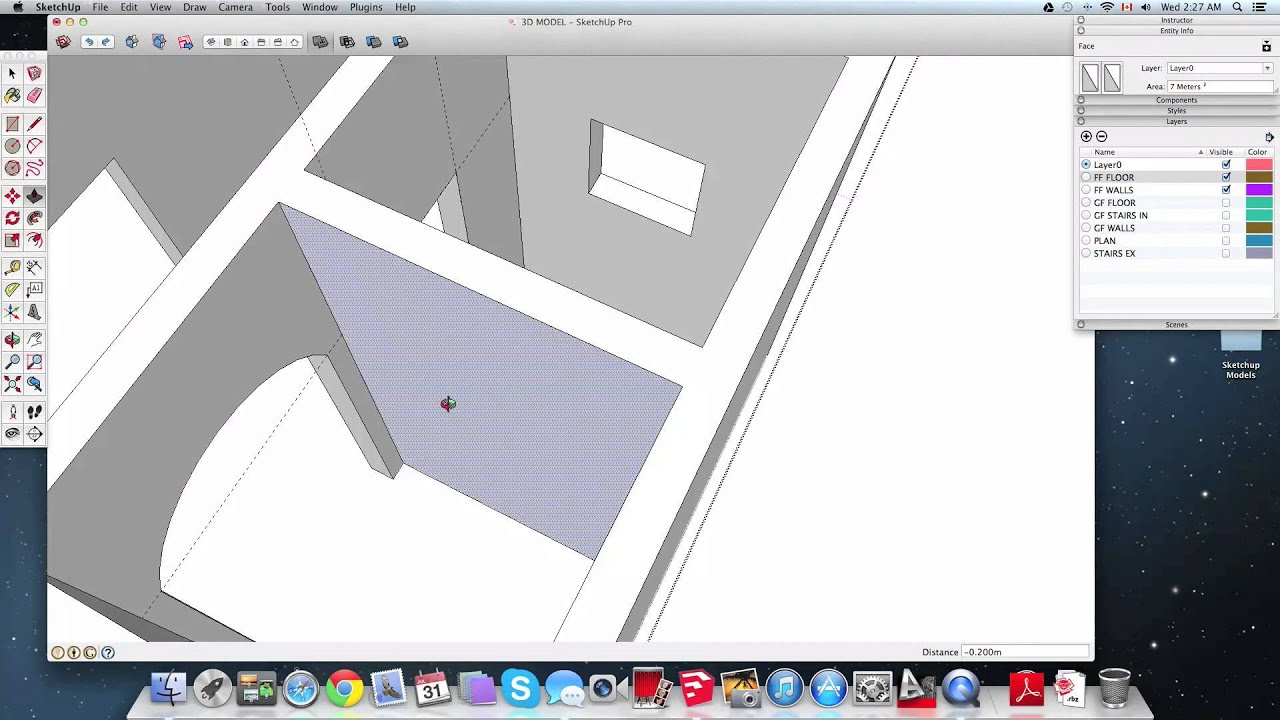Change PLAN blue color swatch
The height and width of the screenshot is (720, 1280).
[1259, 241]
